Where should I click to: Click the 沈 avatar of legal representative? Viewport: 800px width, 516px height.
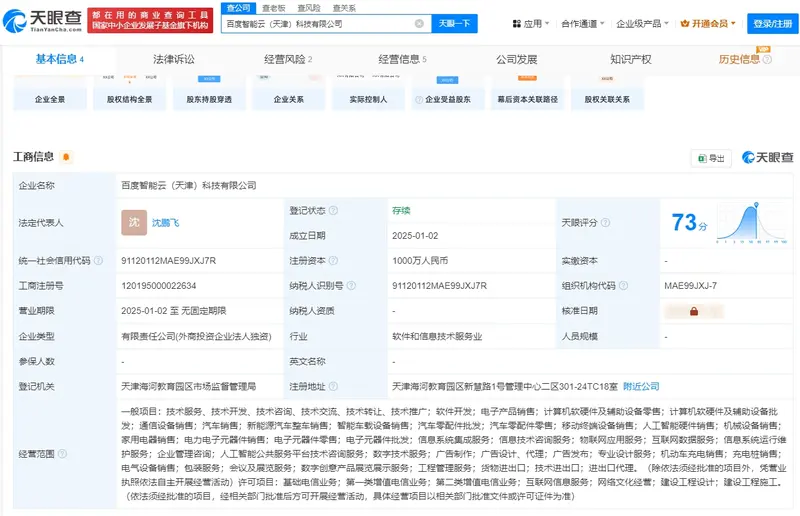pyautogui.click(x=134, y=223)
